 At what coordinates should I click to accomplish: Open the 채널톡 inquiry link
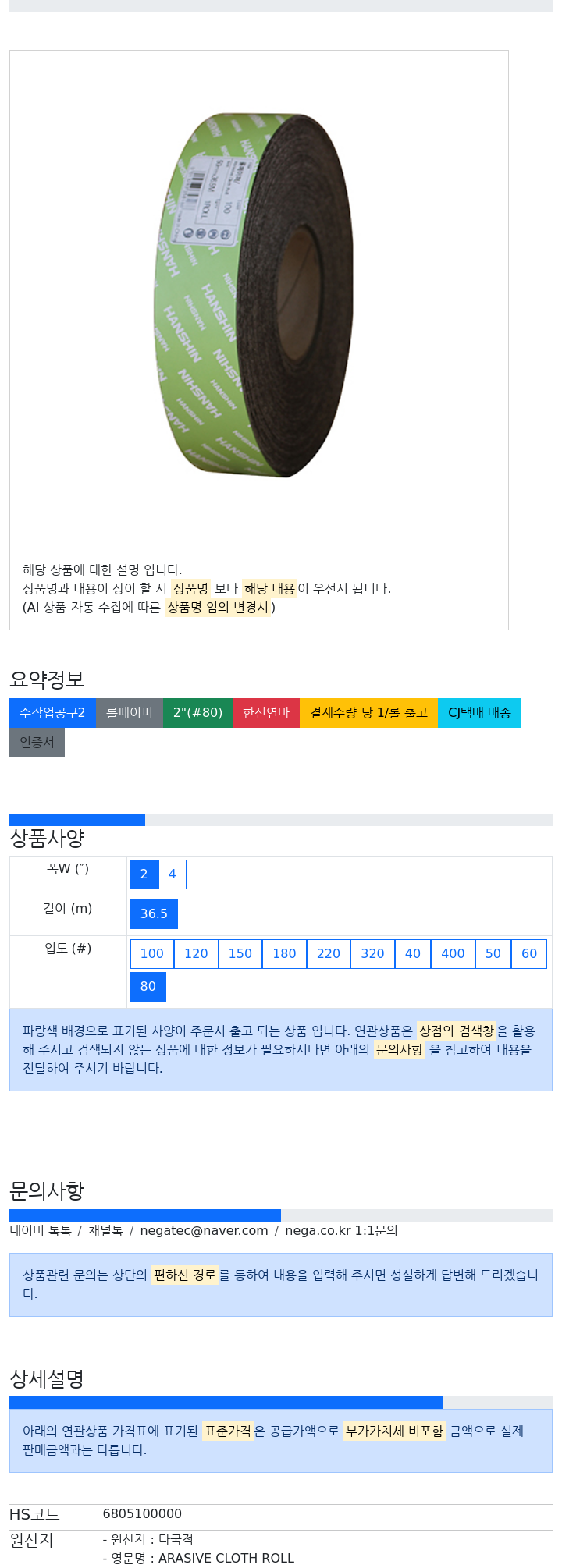105,1230
